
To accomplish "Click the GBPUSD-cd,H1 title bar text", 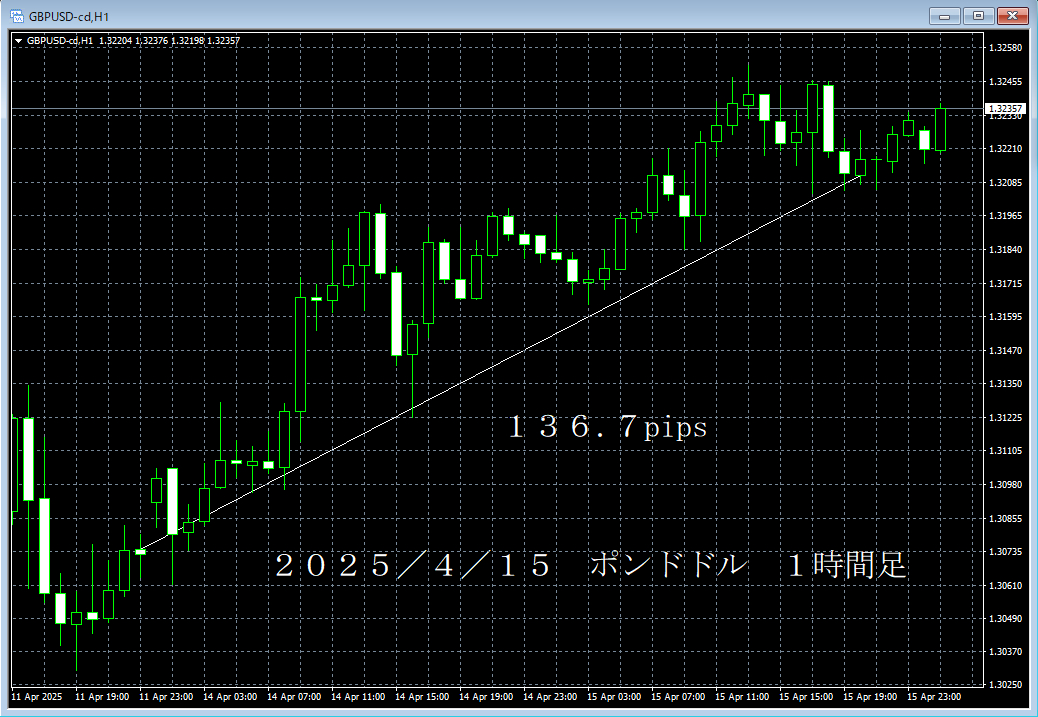I will point(69,17).
